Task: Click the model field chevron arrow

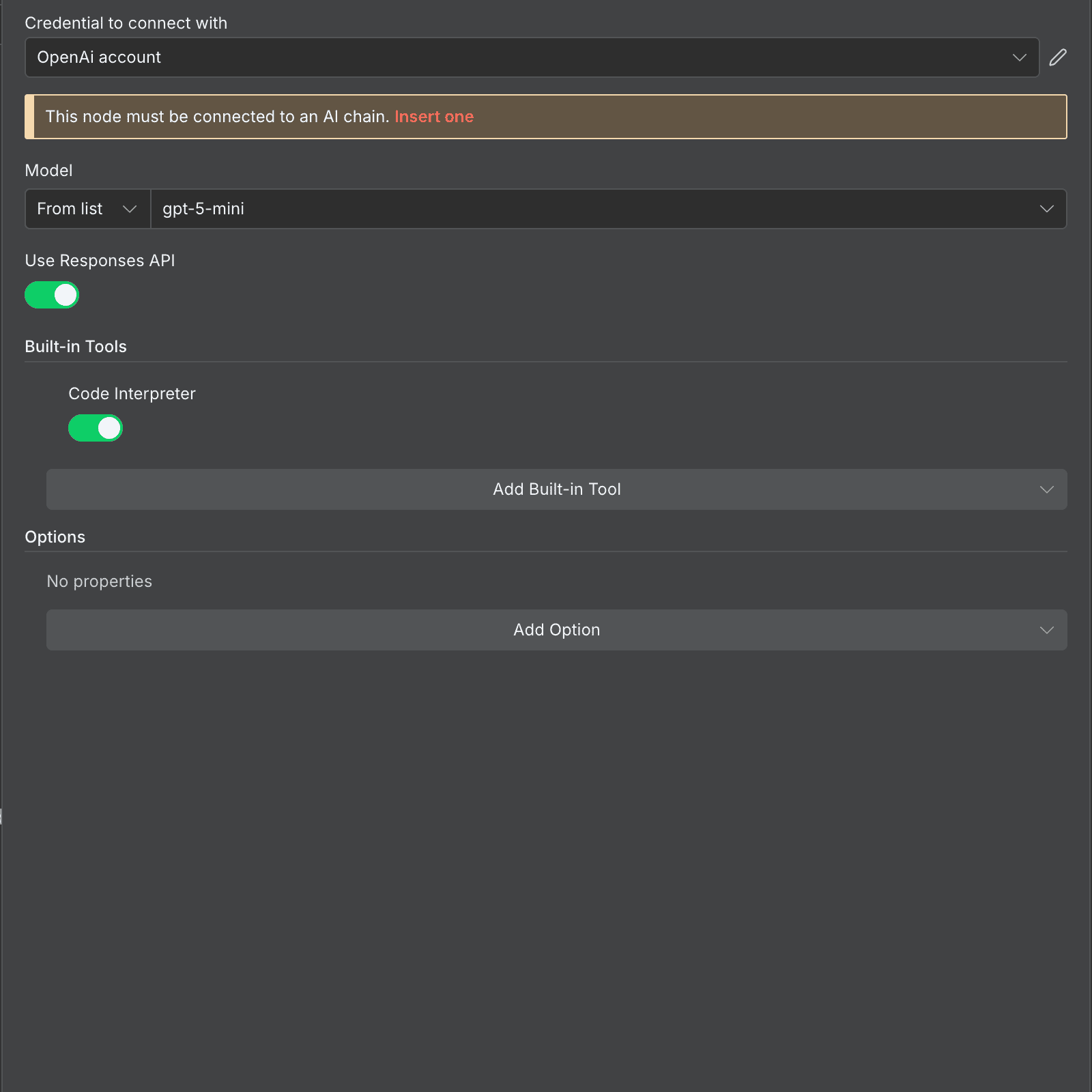Action: point(1046,209)
